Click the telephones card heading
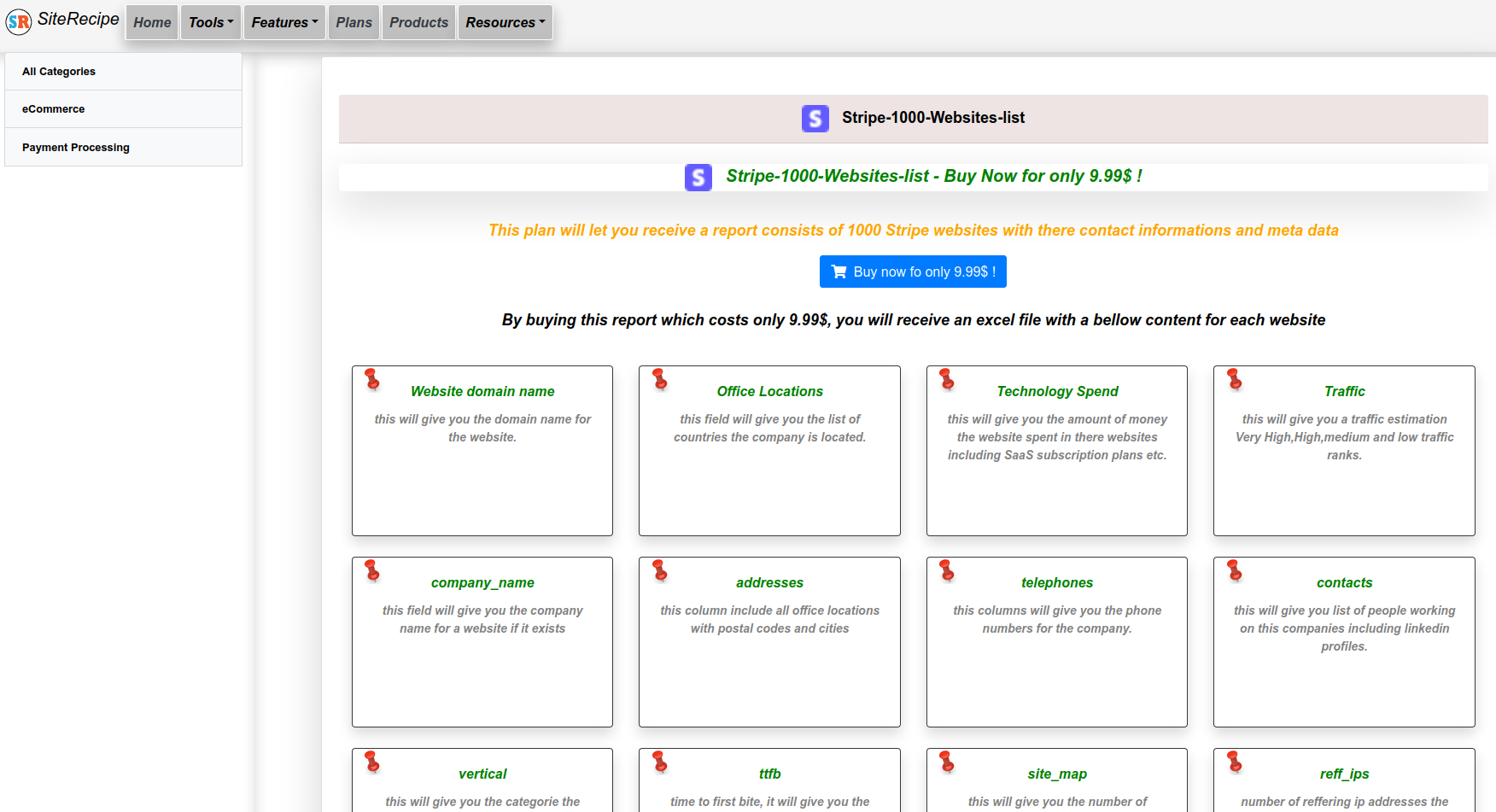Image resolution: width=1496 pixels, height=812 pixels. (1057, 582)
